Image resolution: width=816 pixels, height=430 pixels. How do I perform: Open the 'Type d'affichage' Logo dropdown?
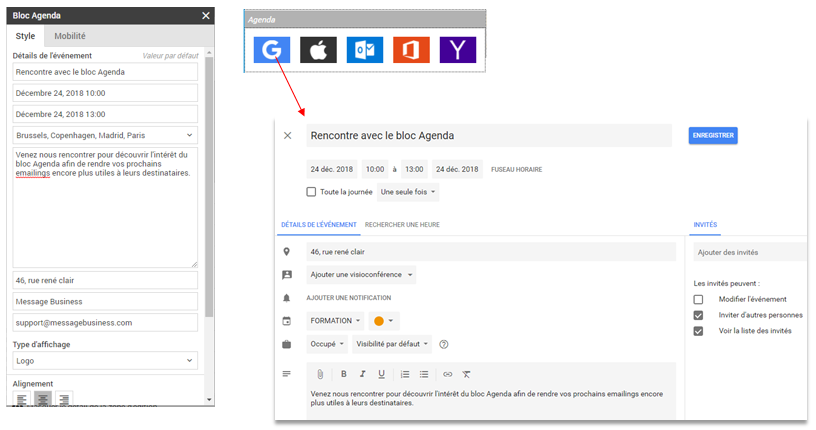coord(105,361)
